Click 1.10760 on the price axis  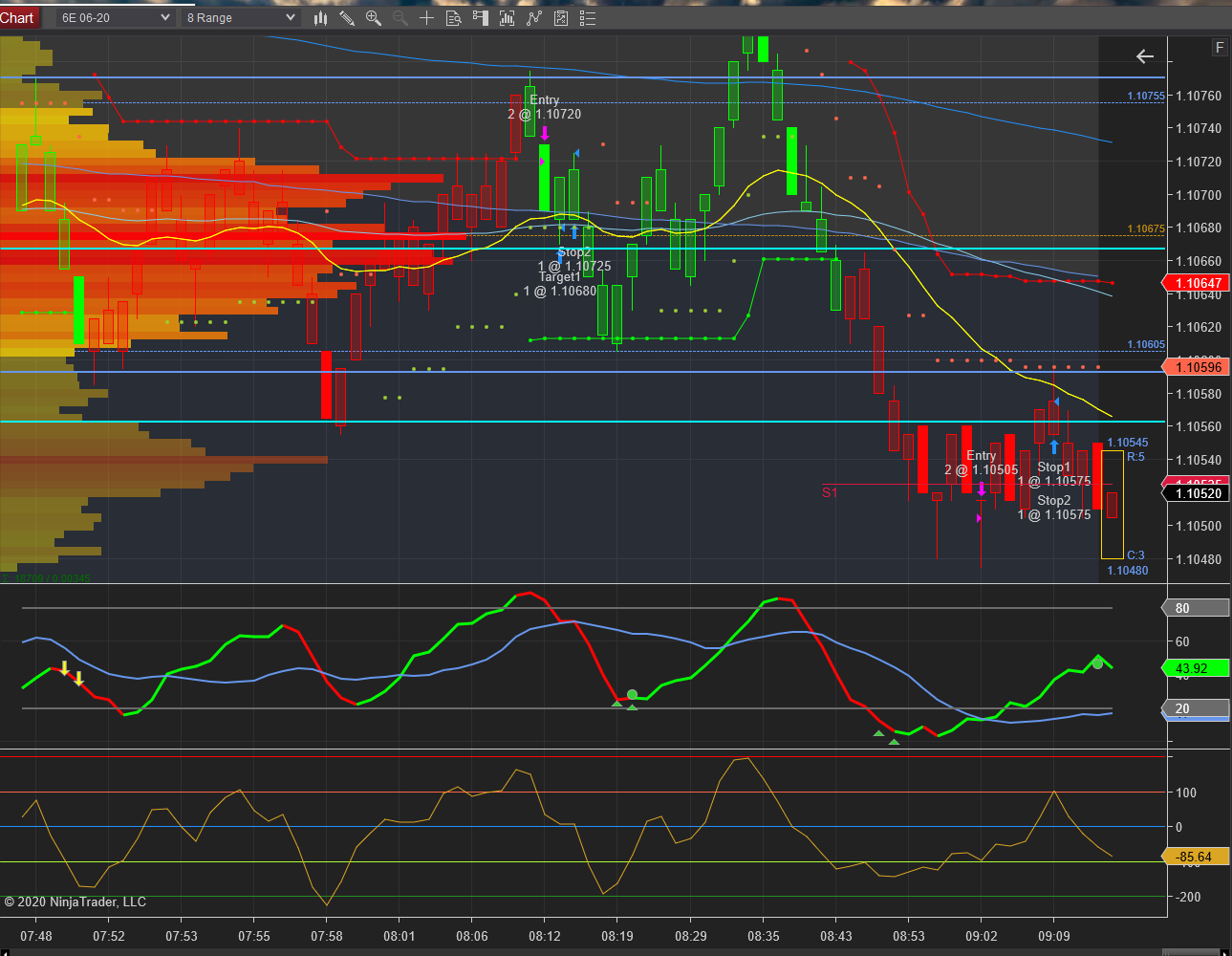tap(1199, 96)
